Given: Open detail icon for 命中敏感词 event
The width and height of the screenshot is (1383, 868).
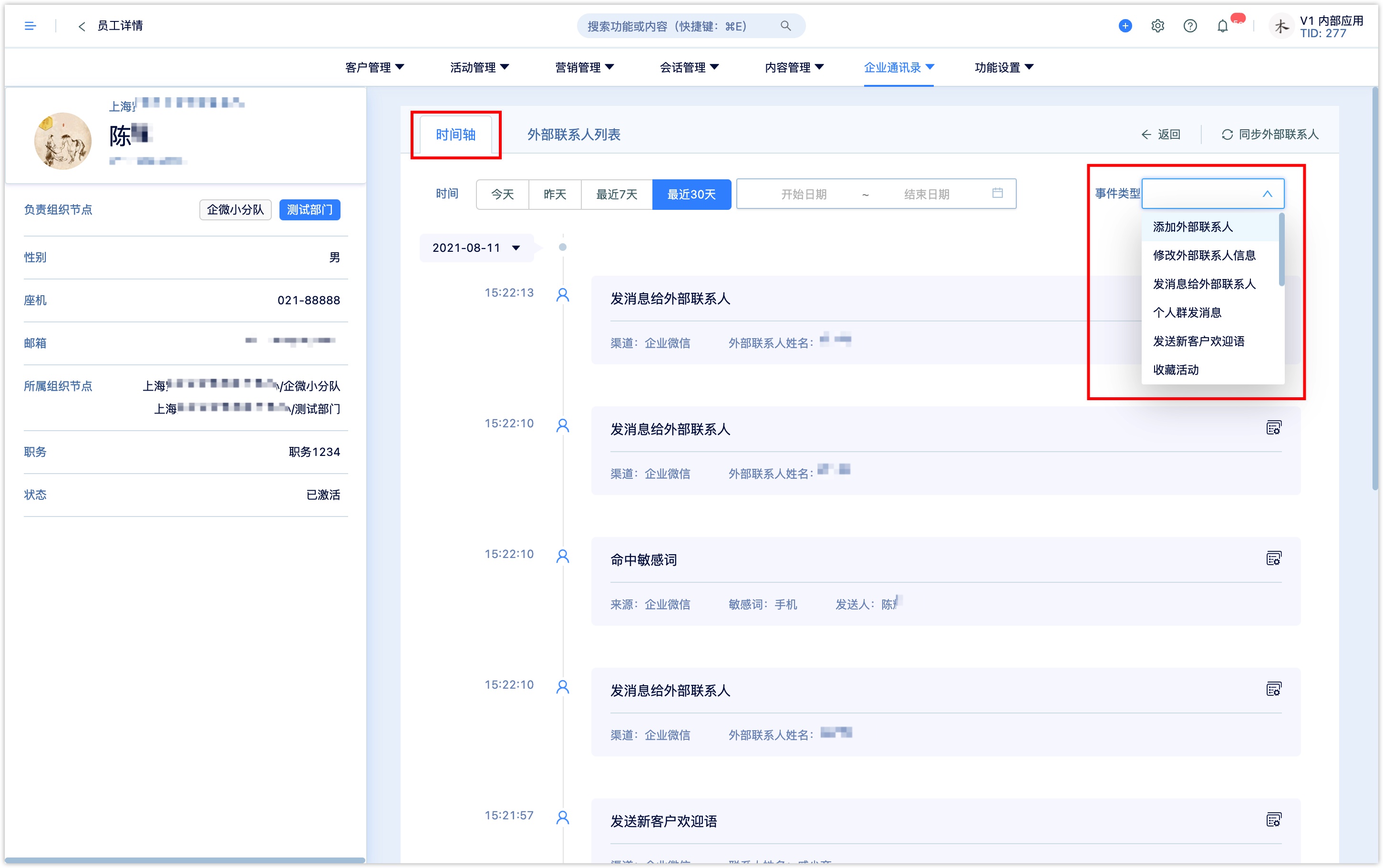Looking at the screenshot, I should click(1273, 558).
